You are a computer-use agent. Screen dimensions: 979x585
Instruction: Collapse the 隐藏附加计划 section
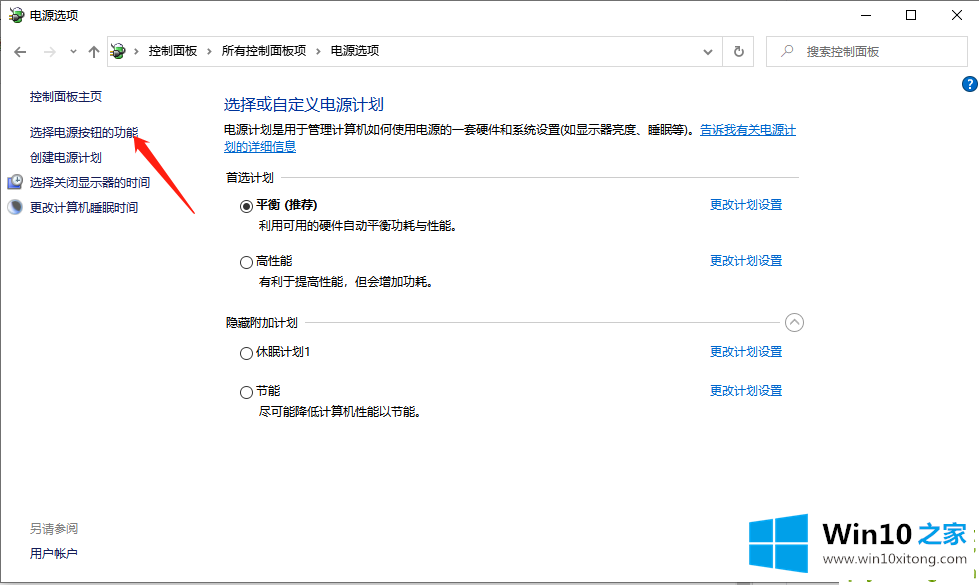[794, 322]
